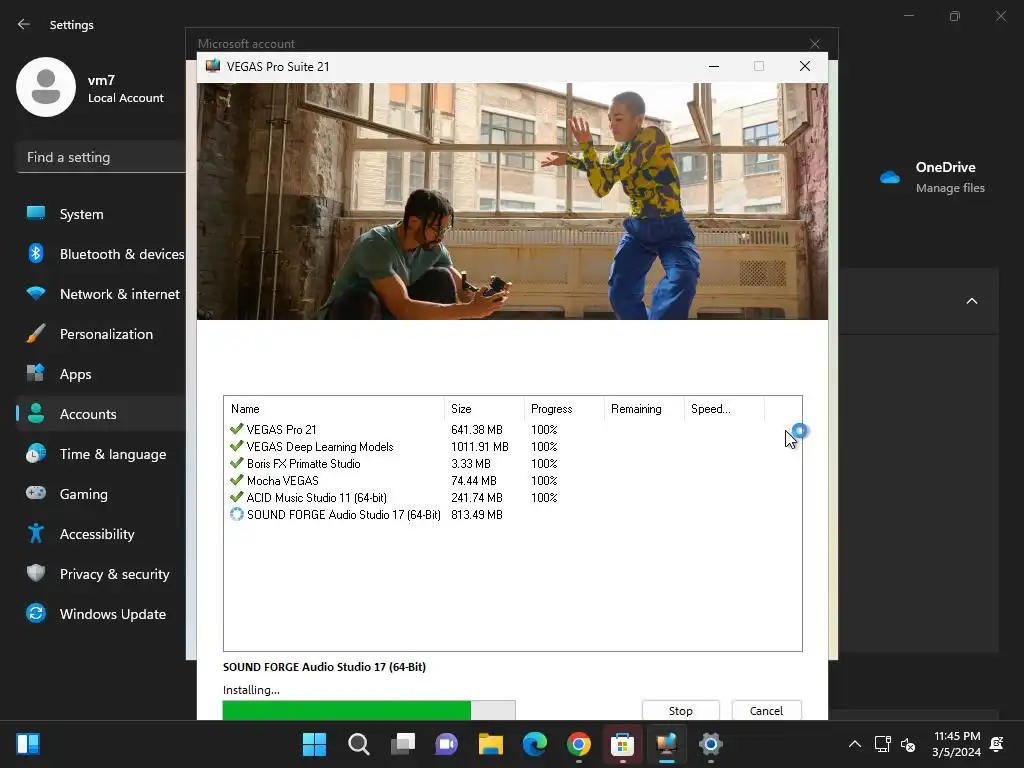Open Privacy & security settings
Viewport: 1024px width, 768px height.
pos(101,574)
